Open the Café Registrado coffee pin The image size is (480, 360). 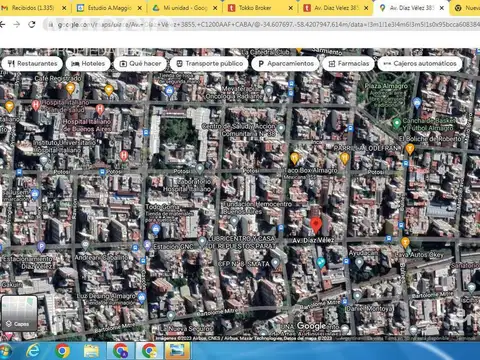point(70,89)
